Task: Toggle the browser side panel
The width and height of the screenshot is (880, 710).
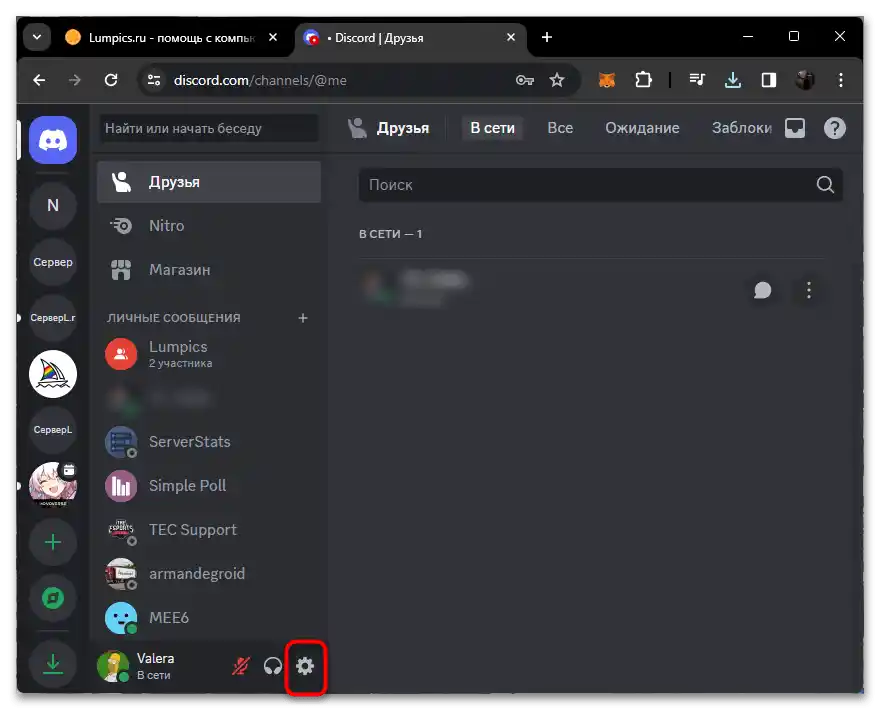Action: coord(769,80)
